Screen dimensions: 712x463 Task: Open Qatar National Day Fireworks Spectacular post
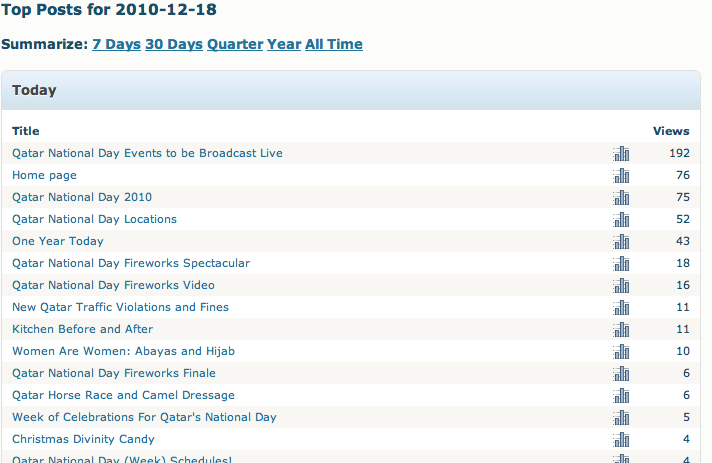(x=131, y=263)
